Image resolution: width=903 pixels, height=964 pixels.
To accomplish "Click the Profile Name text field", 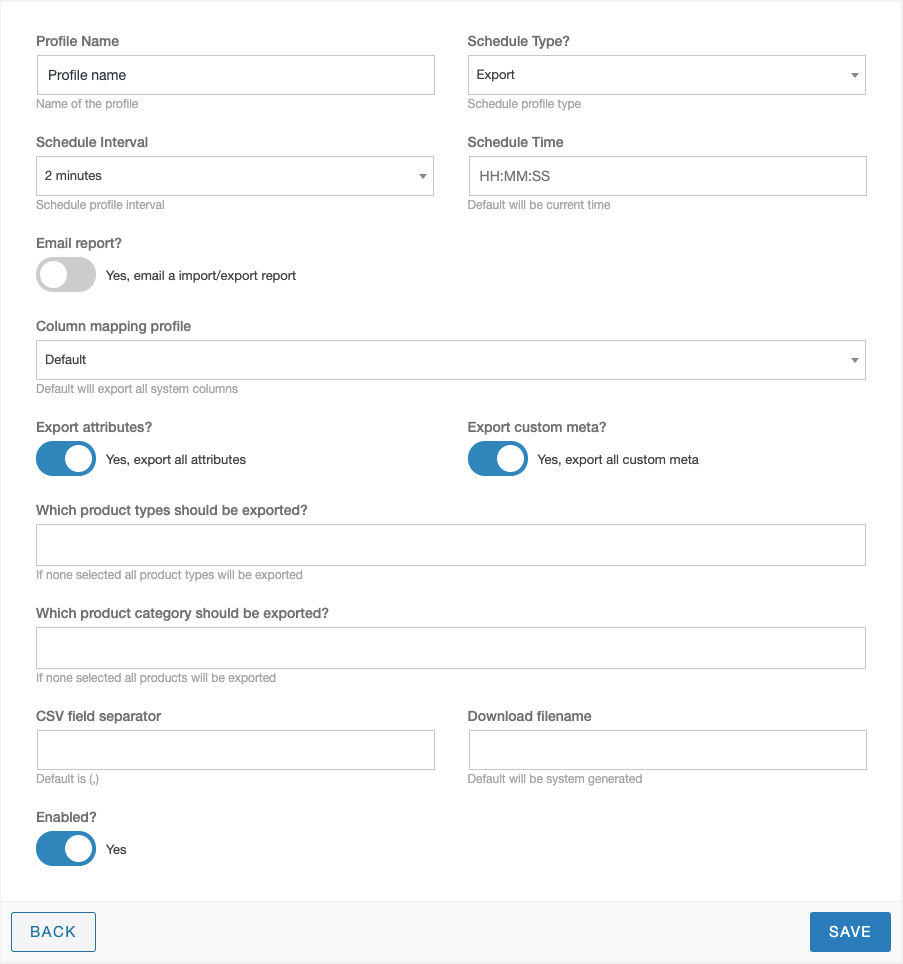I will 235,75.
